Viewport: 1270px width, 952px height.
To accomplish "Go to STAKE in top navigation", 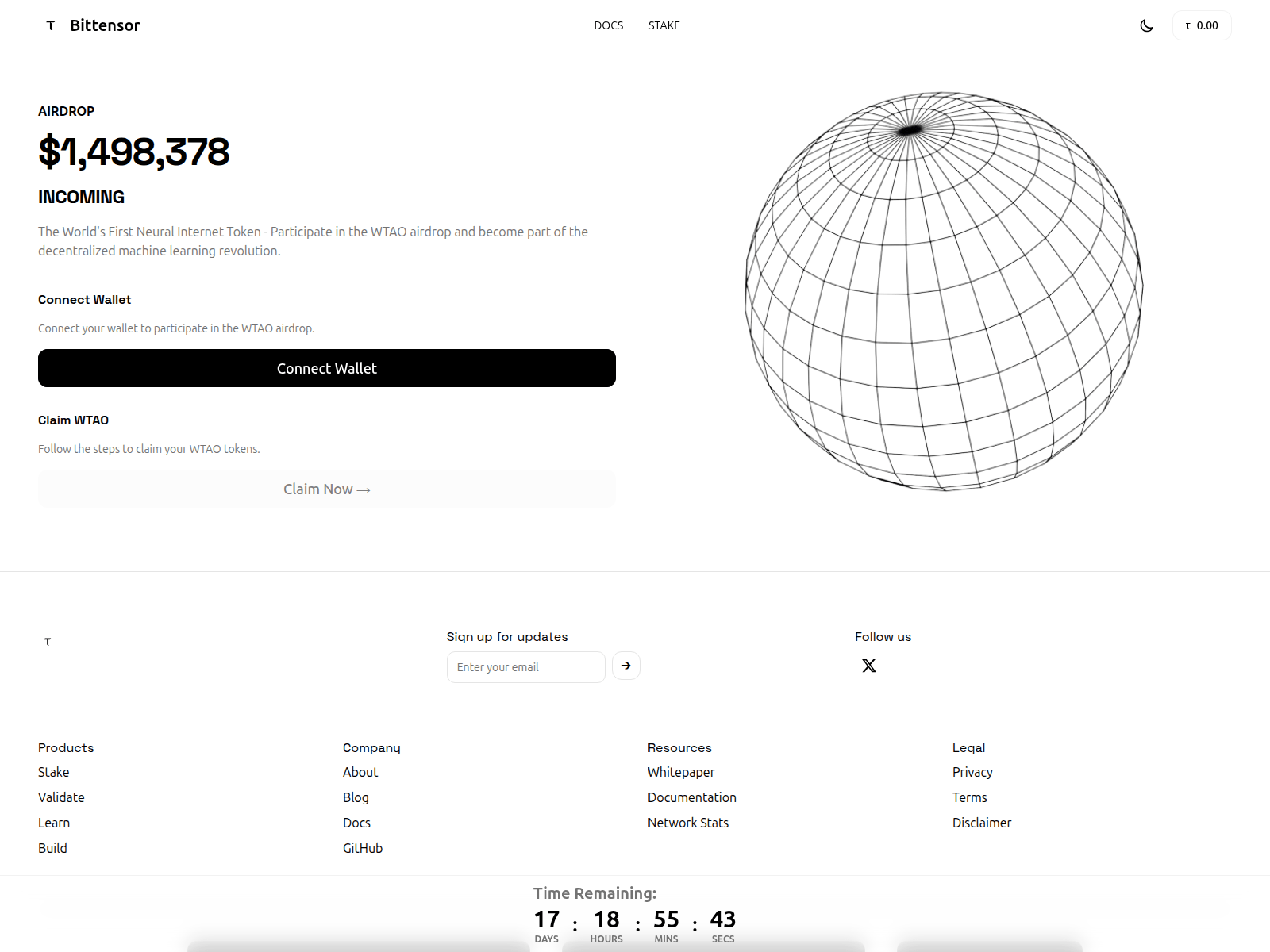I will click(664, 25).
